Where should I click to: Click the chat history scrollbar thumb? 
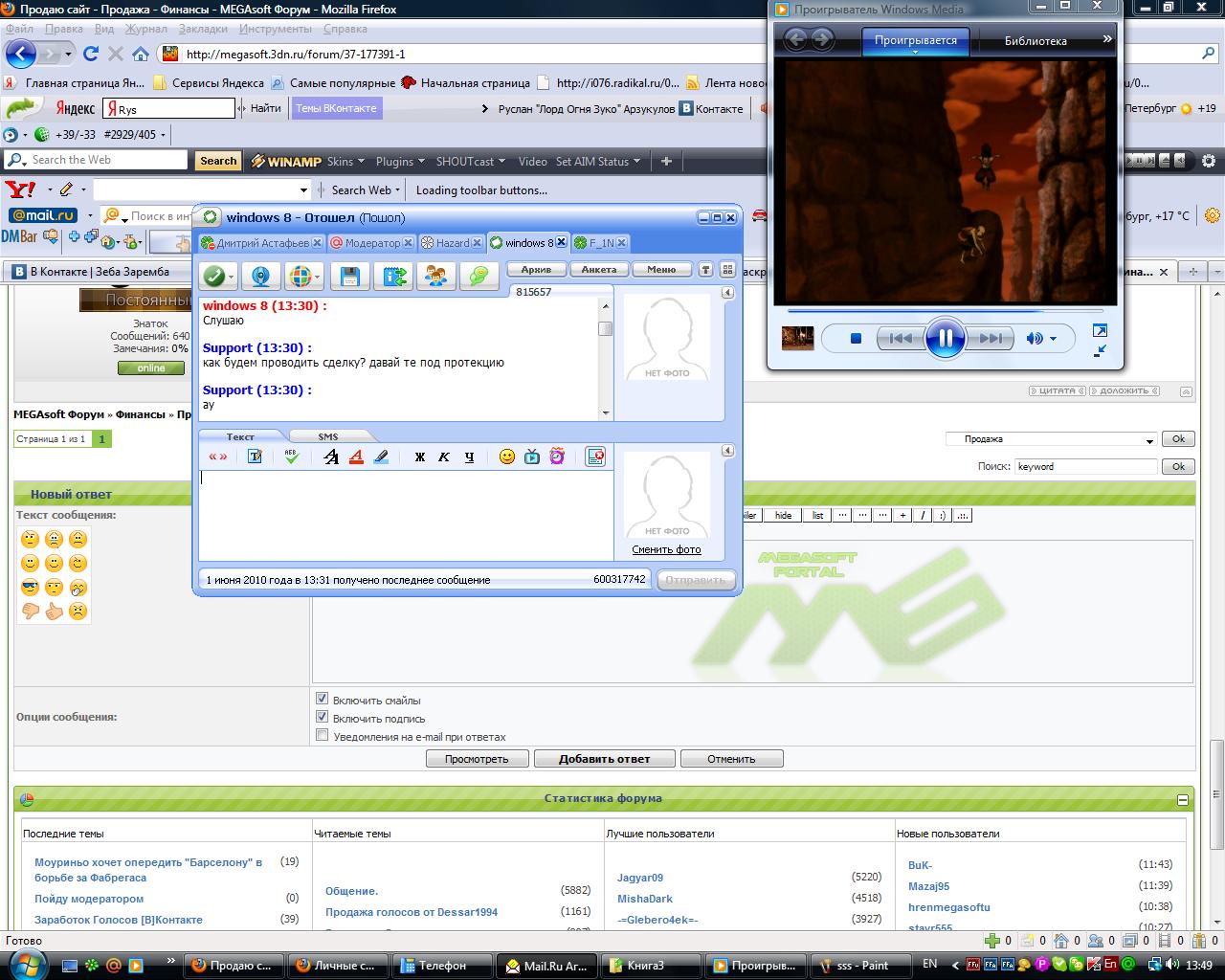(605, 329)
